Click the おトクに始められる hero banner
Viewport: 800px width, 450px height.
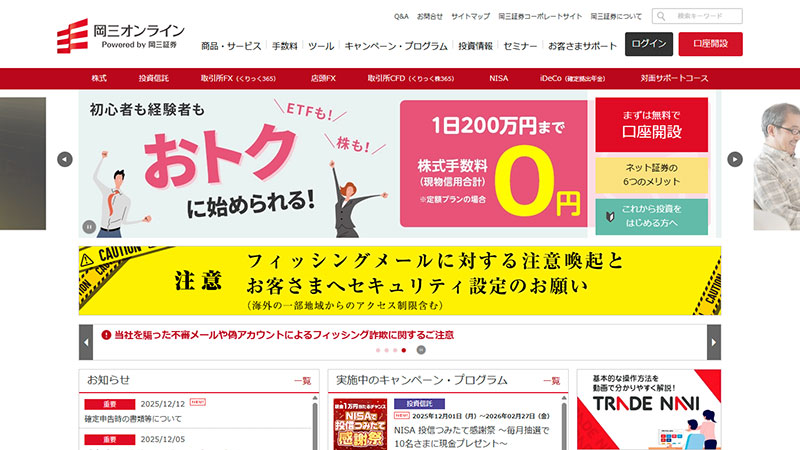click(x=333, y=164)
